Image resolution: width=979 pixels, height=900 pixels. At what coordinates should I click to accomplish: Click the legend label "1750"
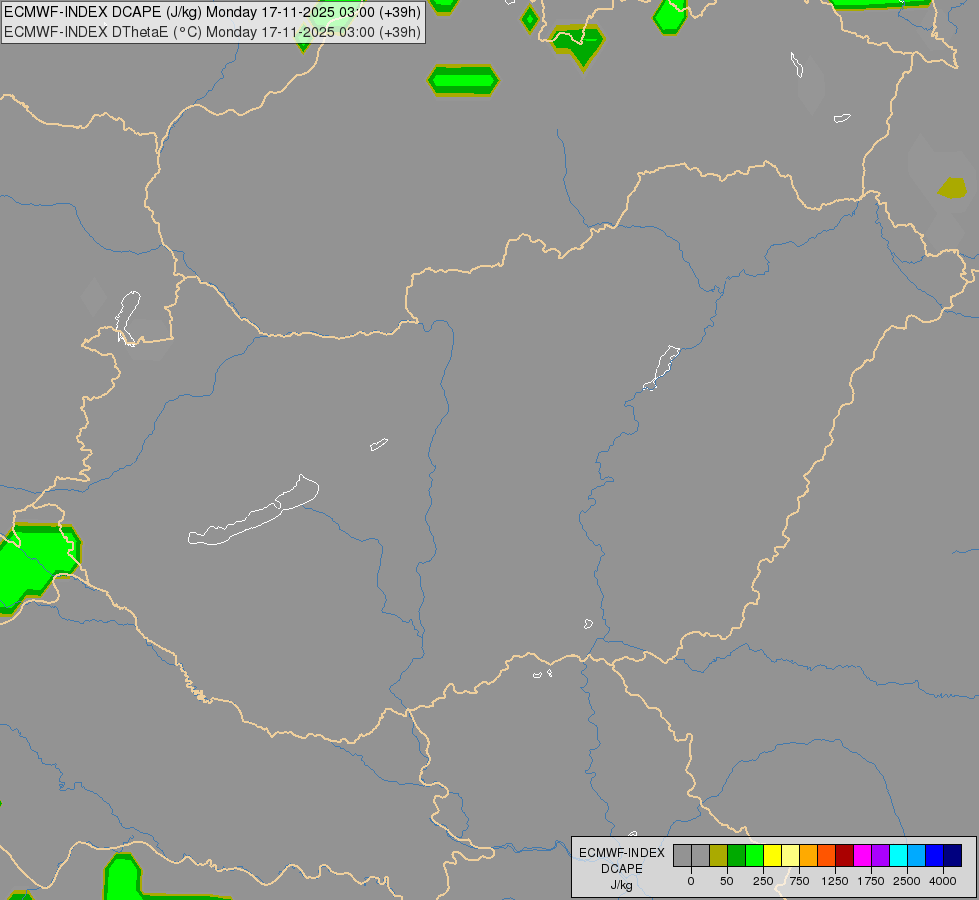coord(871,881)
